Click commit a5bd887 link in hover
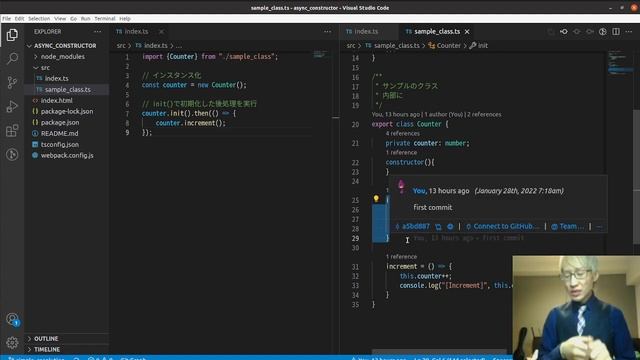This screenshot has width=640, height=360. [416, 227]
